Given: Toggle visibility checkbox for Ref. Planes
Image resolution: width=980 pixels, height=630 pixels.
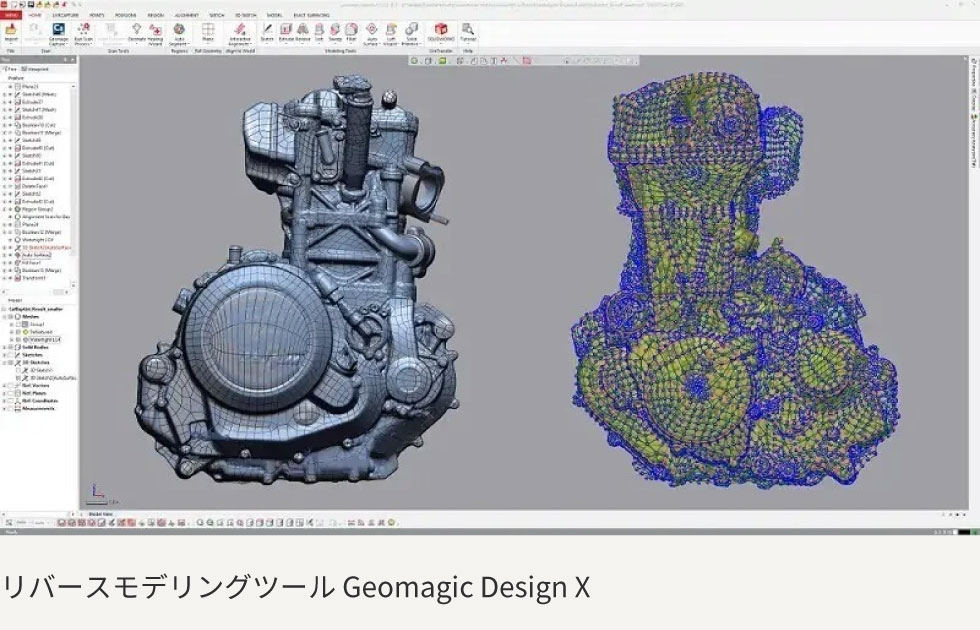Looking at the screenshot, I should (x=10, y=393).
